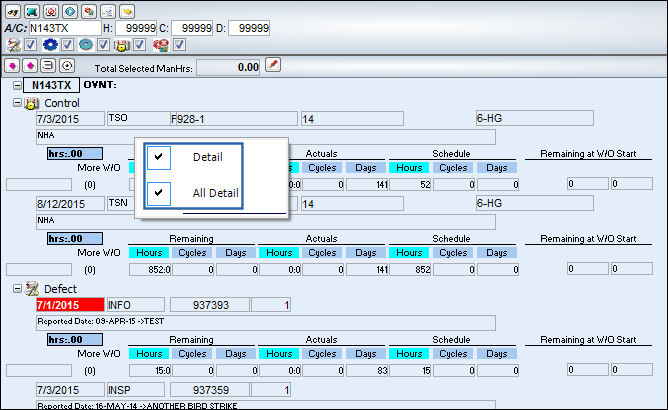Click the actuals days value 83

[x=367, y=371]
